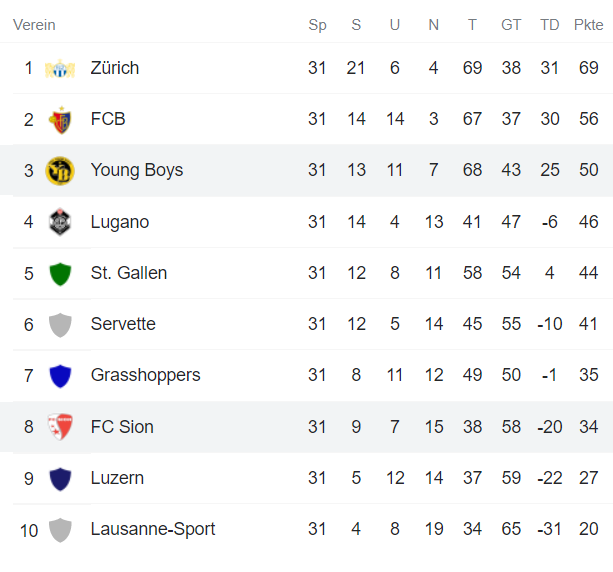Click the grey Servette shield icon
613x572 pixels.
pyautogui.click(x=60, y=325)
